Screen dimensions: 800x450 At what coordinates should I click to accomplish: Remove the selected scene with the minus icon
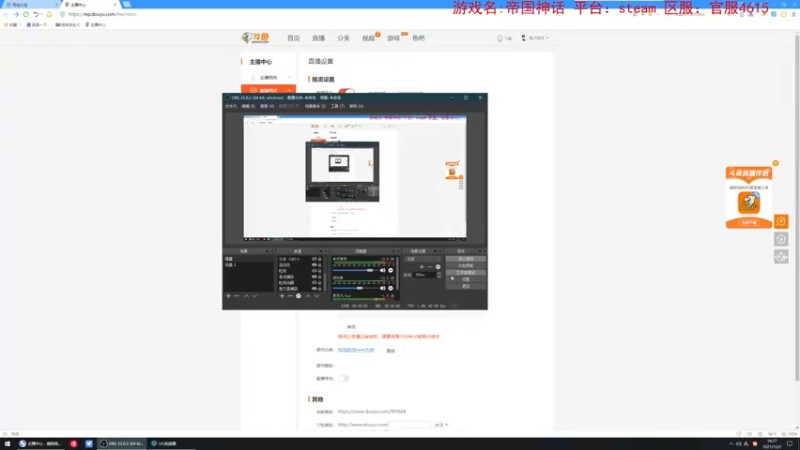pos(237,296)
